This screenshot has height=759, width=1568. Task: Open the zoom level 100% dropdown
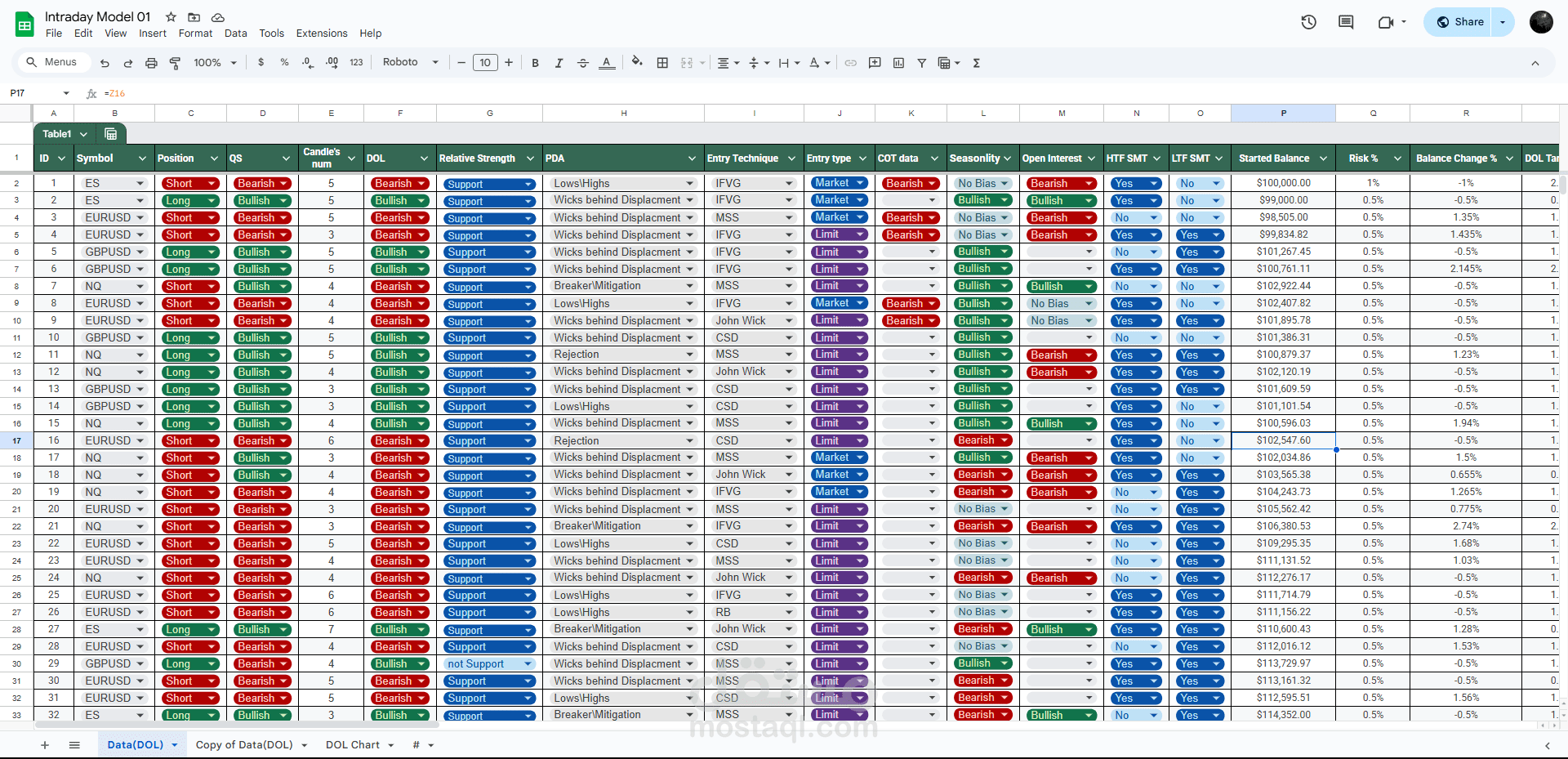tap(215, 63)
